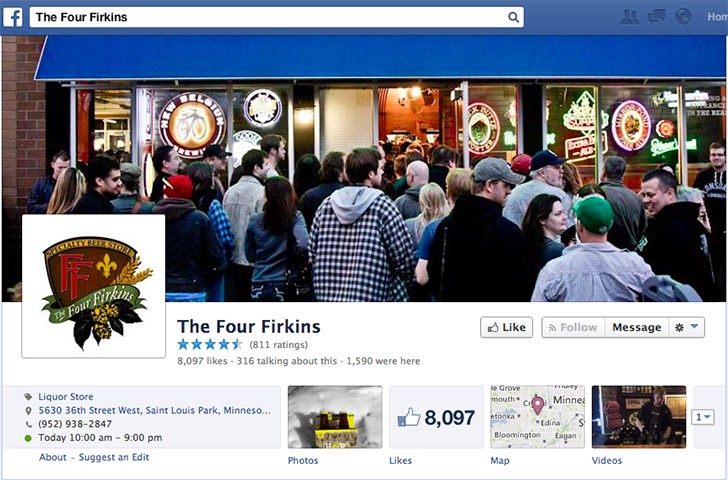
Task: Click the map marker address icon
Action: (28, 411)
